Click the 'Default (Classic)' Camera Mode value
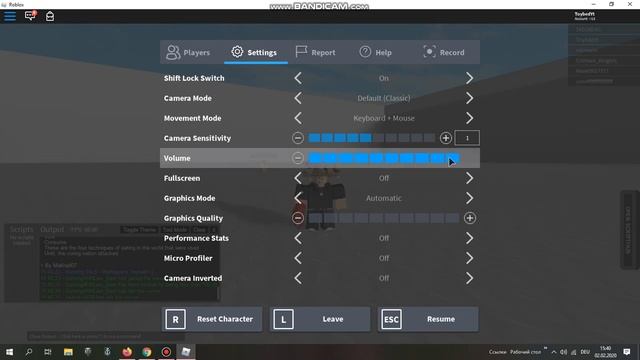Viewport: 640px width, 360px height. point(384,98)
